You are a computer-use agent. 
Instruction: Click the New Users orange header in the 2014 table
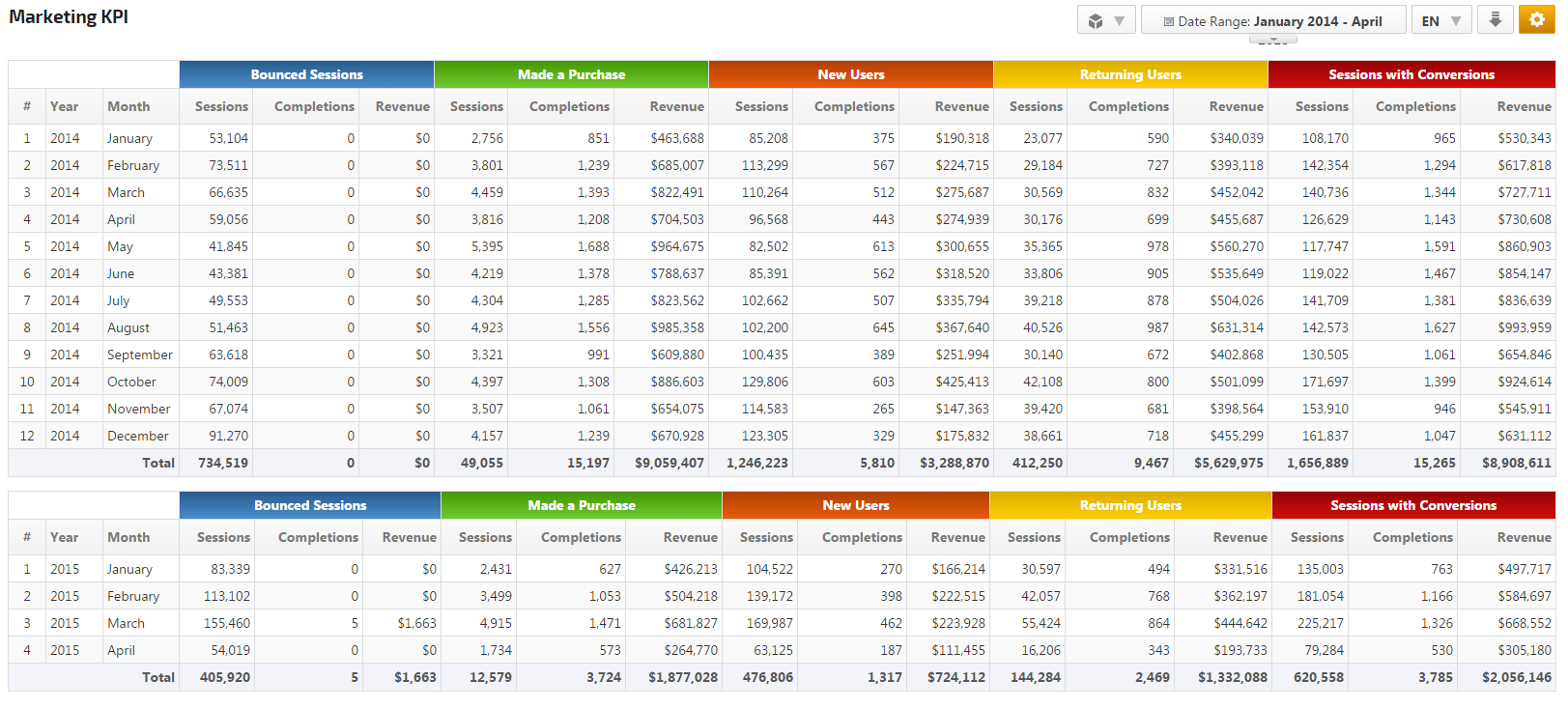[x=850, y=74]
